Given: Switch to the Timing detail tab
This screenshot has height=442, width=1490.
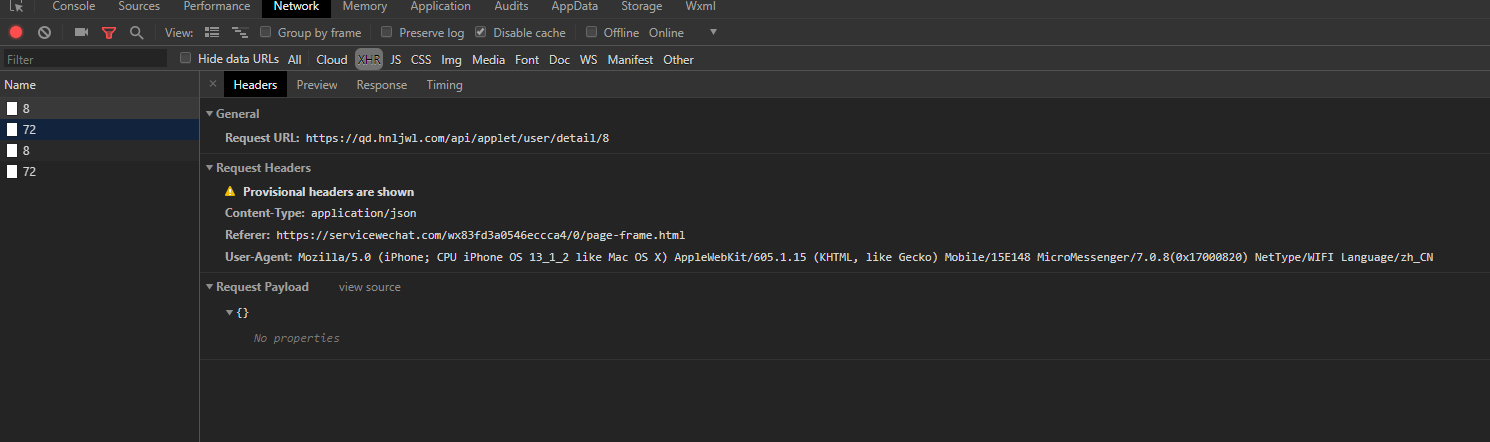Looking at the screenshot, I should coord(445,85).
